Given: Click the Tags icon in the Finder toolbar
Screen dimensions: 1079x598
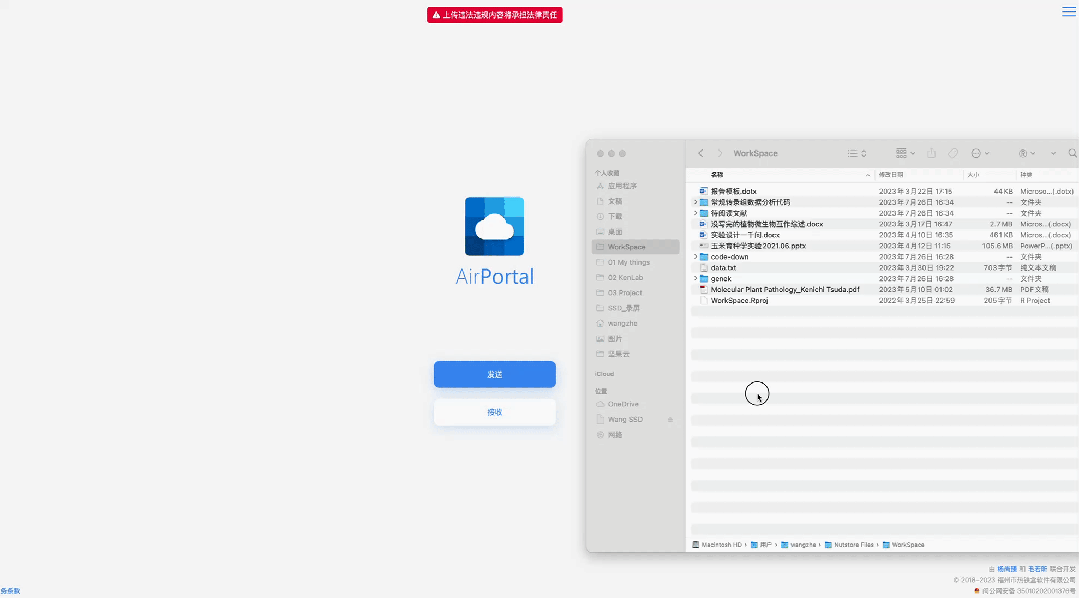Looking at the screenshot, I should pyautogui.click(x=953, y=153).
